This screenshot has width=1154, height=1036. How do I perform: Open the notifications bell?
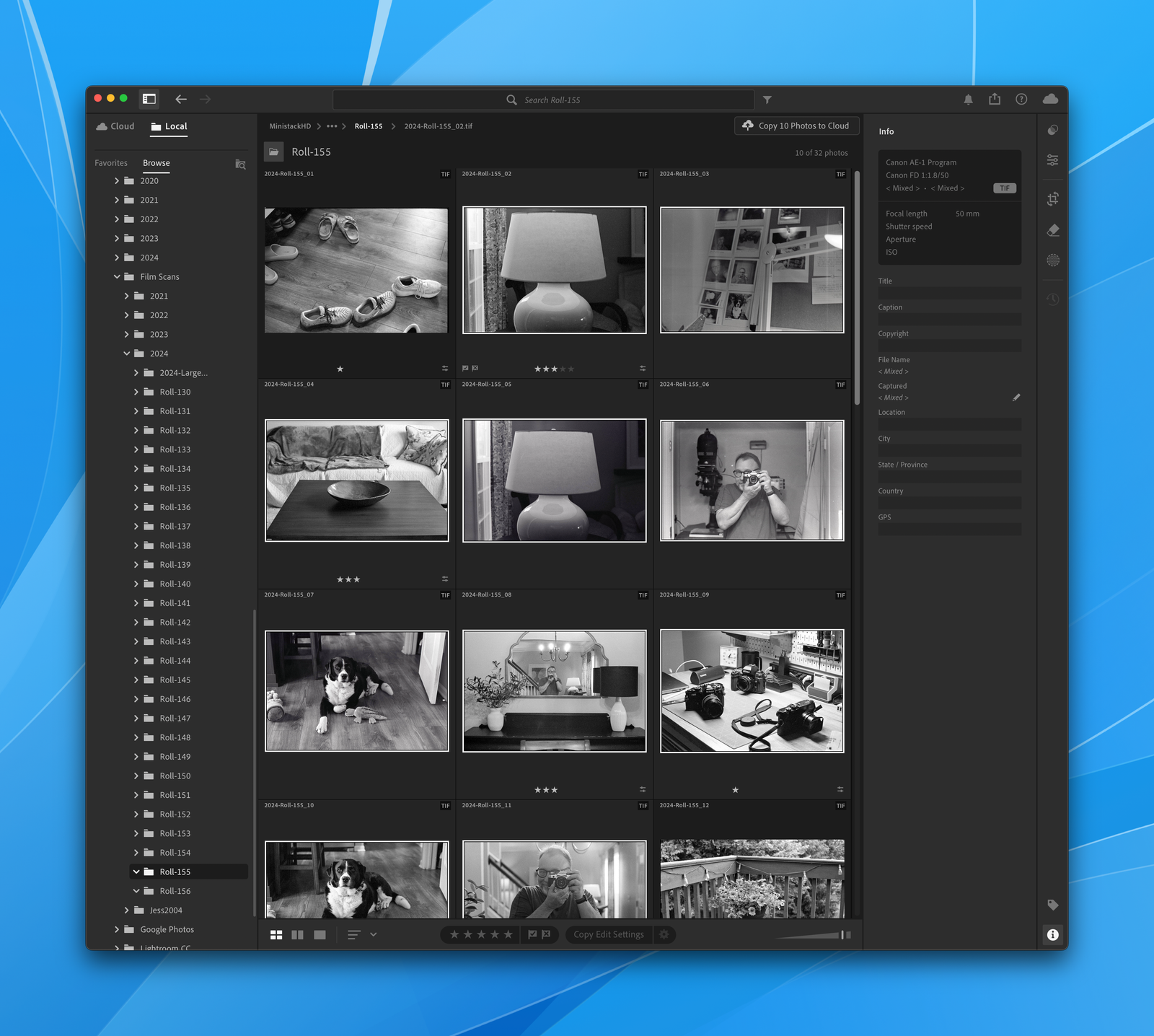(968, 100)
